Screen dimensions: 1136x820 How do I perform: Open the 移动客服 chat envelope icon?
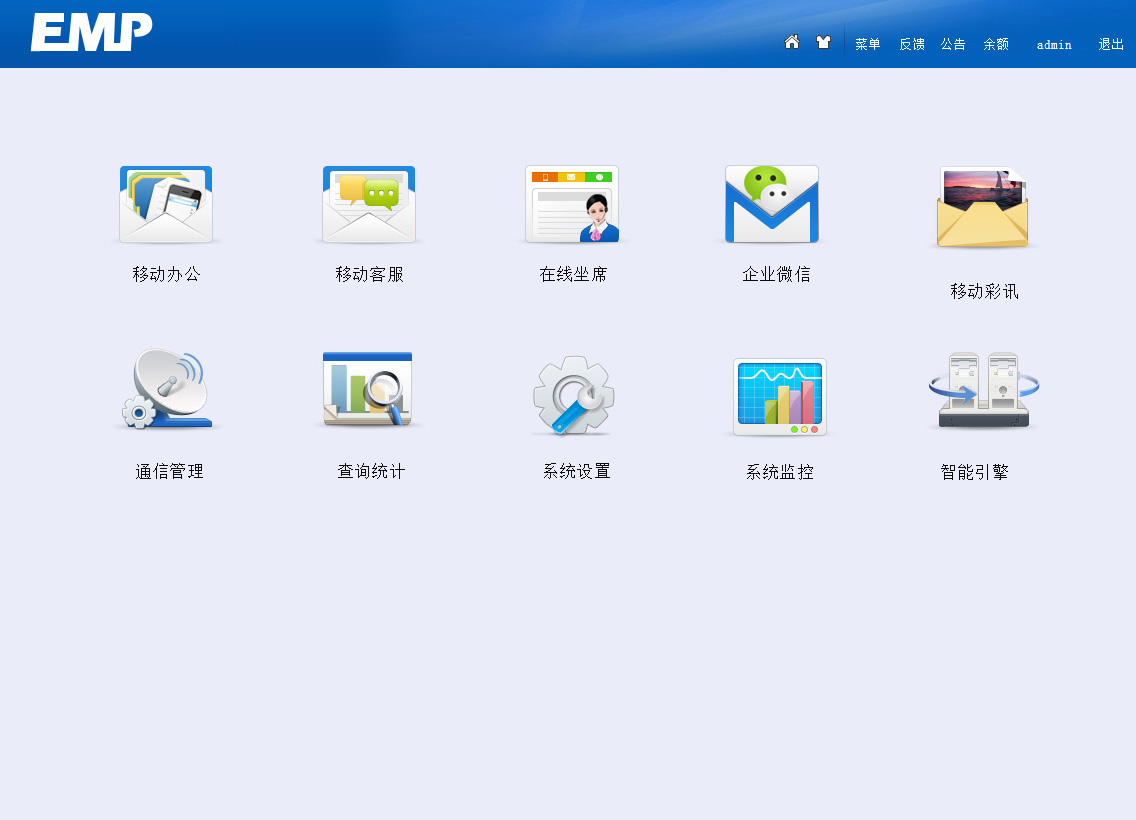click(x=369, y=205)
